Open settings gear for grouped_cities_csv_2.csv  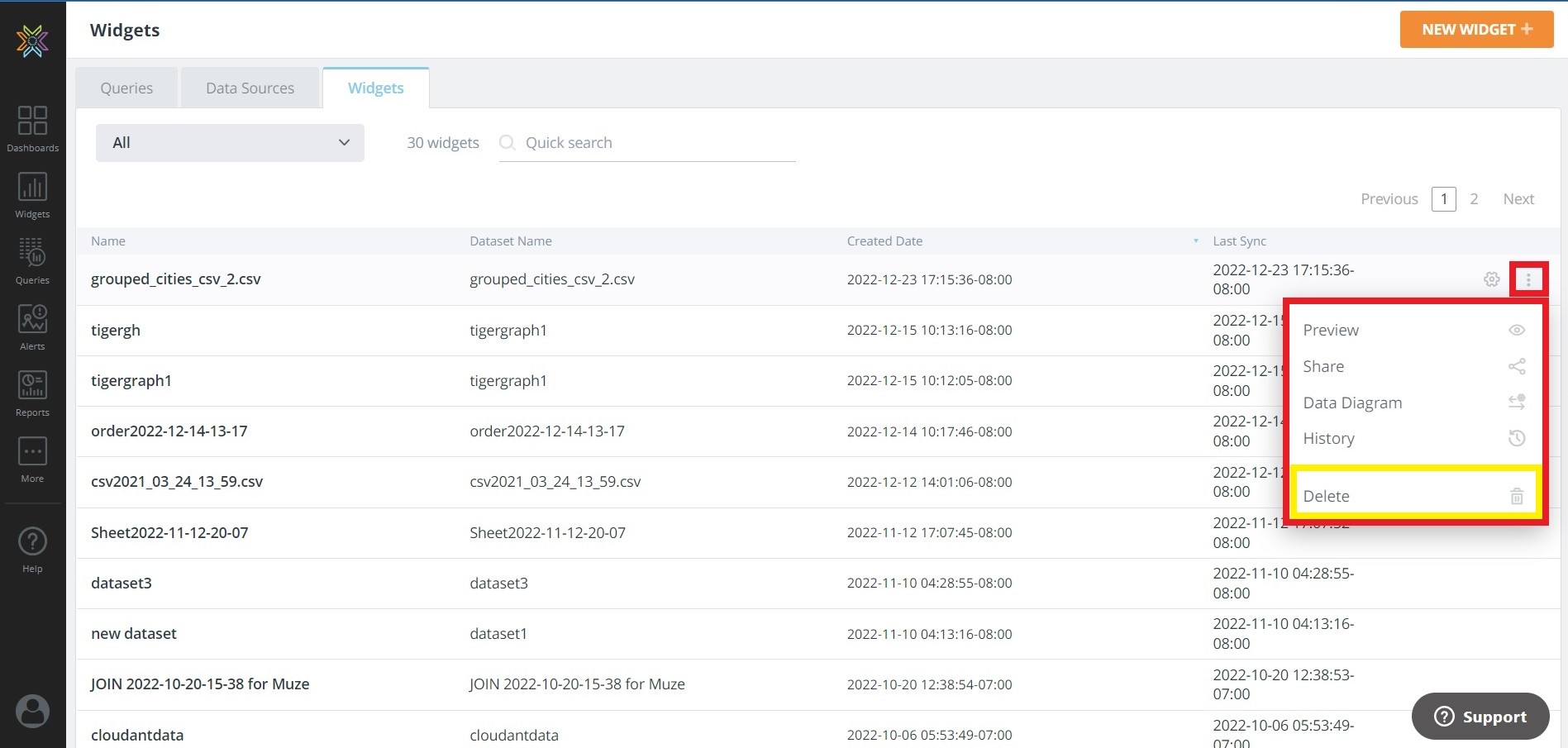(x=1491, y=279)
